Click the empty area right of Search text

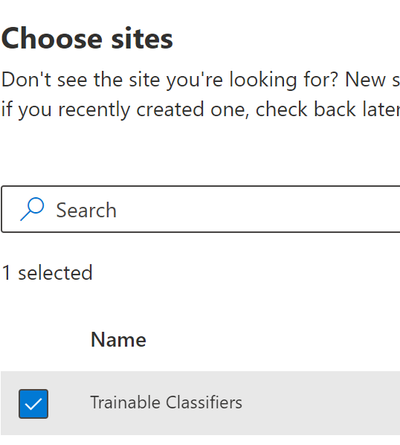pyautogui.click(x=258, y=209)
